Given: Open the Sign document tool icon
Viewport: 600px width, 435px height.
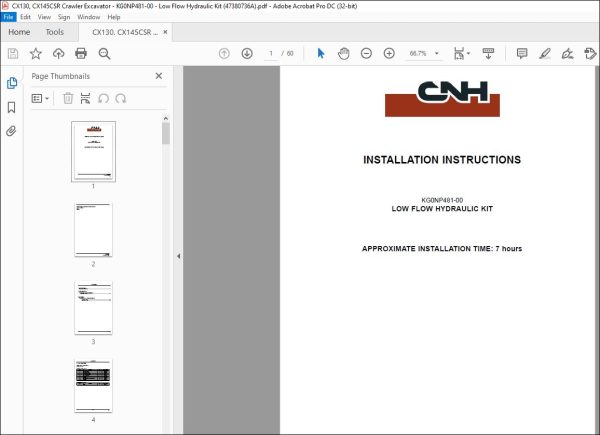Looking at the screenshot, I should click(x=567, y=54).
